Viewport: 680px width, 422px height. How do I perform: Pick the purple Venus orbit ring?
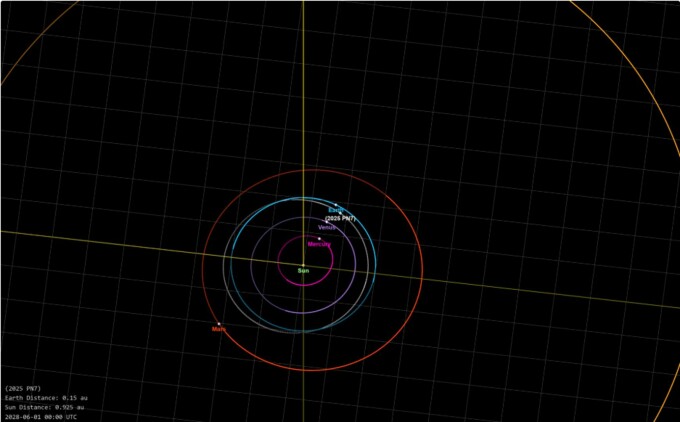pos(355,266)
